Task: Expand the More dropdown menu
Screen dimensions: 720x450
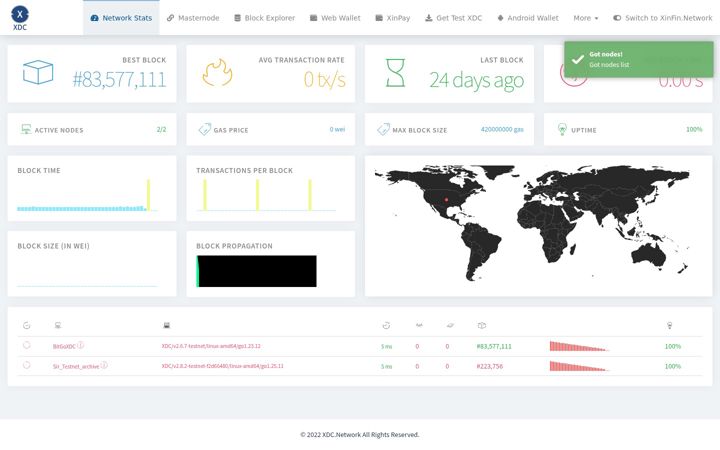Action: click(x=586, y=18)
